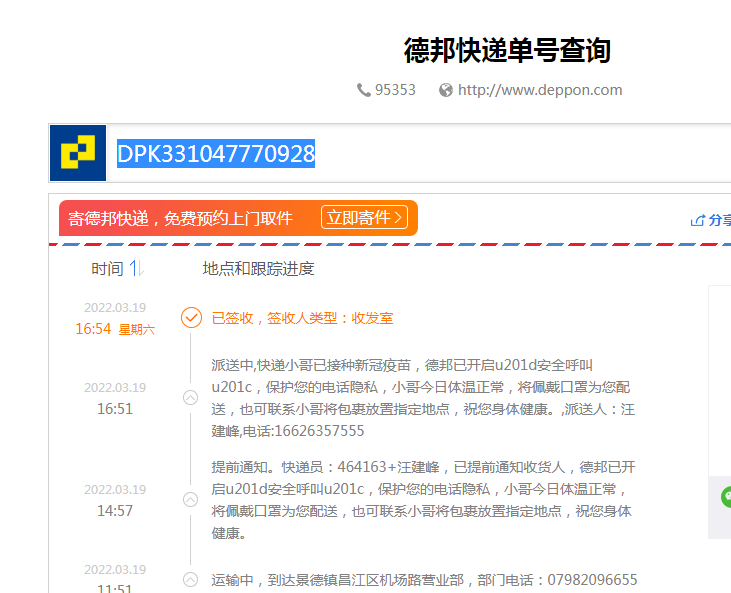
Task: Click the hotline number 95353
Action: [395, 90]
